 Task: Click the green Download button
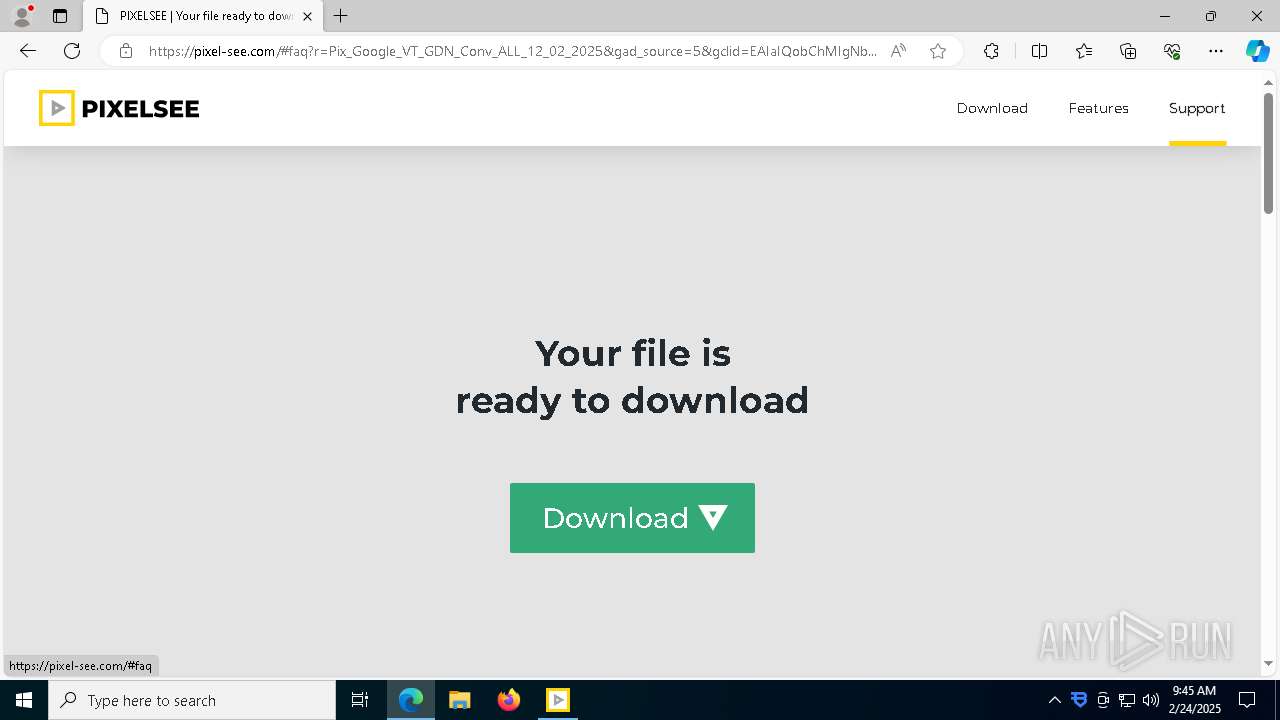point(632,518)
